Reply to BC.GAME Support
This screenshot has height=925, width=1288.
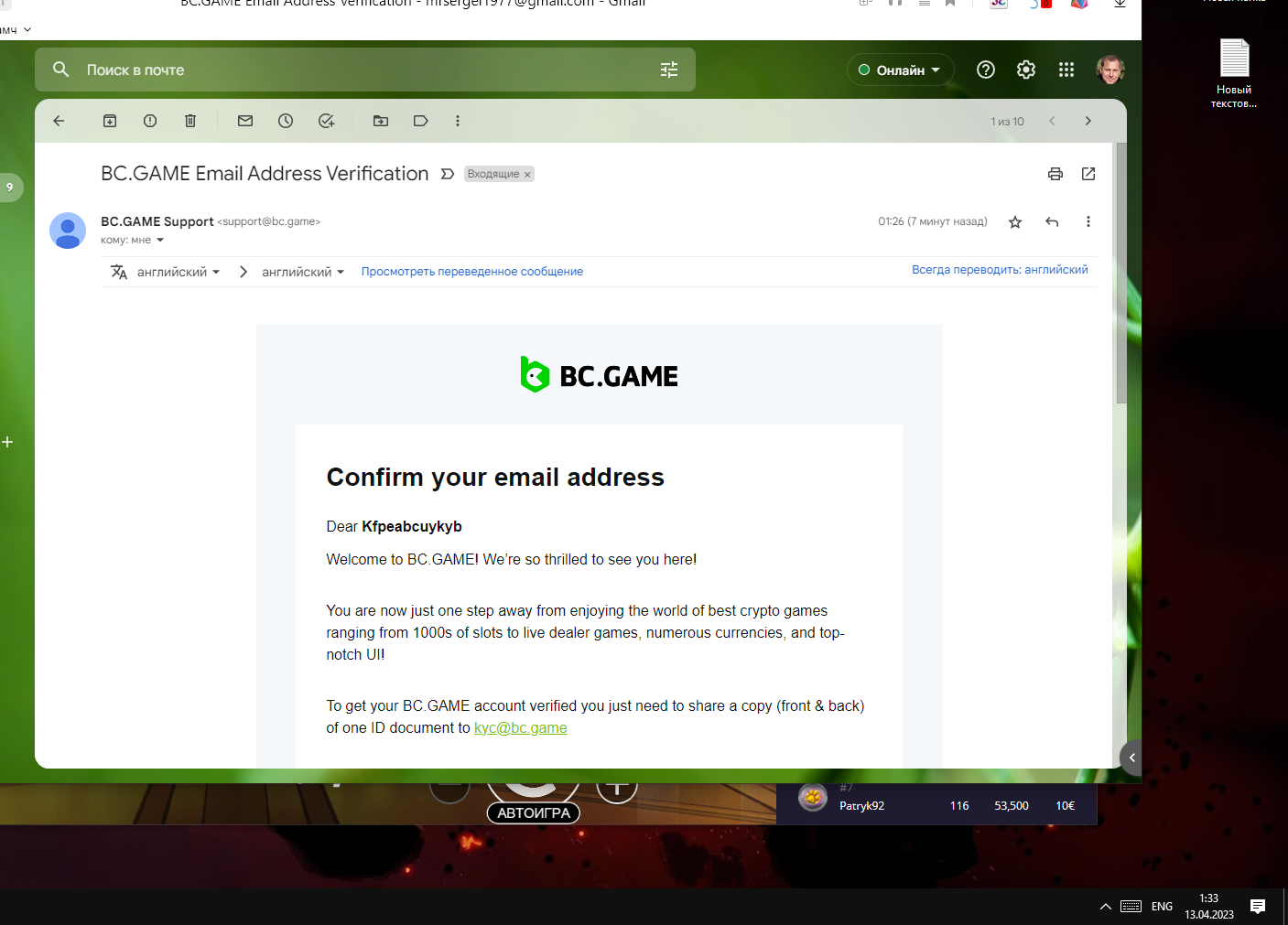[x=1052, y=221]
